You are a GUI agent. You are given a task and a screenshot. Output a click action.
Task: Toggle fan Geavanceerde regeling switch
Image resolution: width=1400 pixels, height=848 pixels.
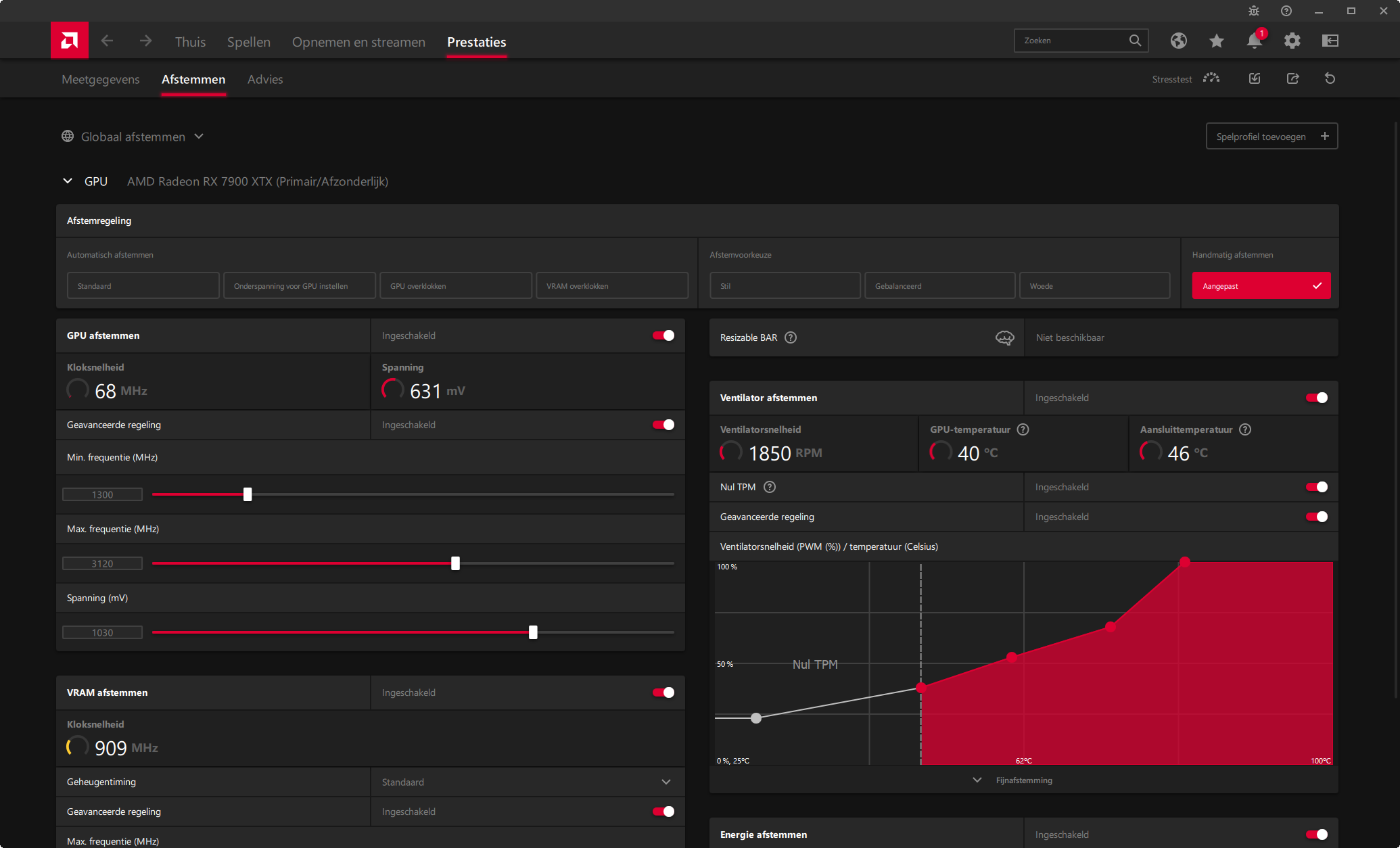[x=1317, y=517]
